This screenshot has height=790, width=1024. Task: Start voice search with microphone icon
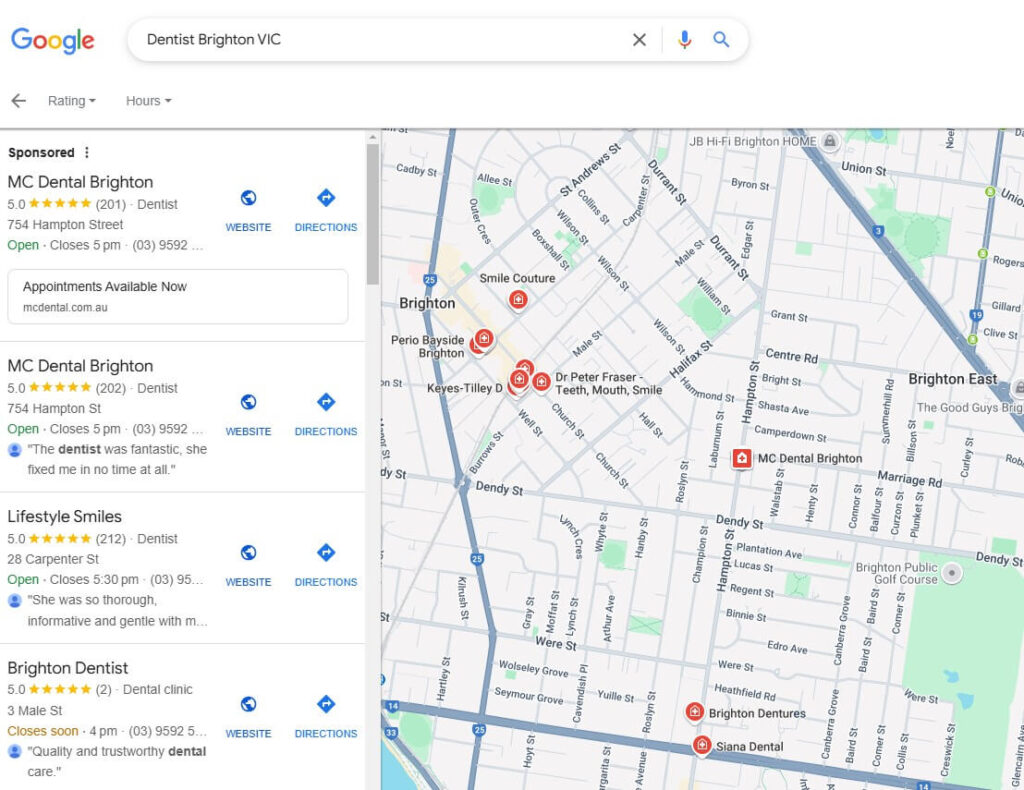point(684,40)
